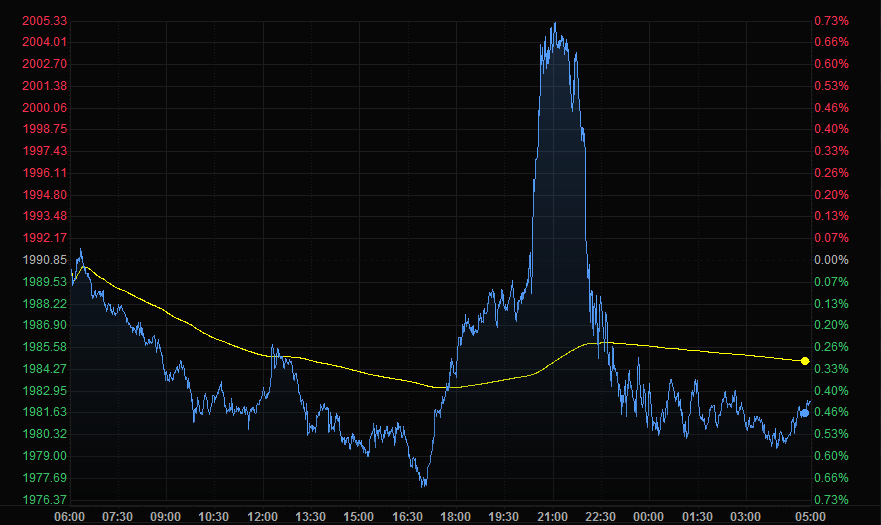Image resolution: width=881 pixels, height=525 pixels.
Task: Select the 2001.38 price axis label
Action: (x=44, y=86)
